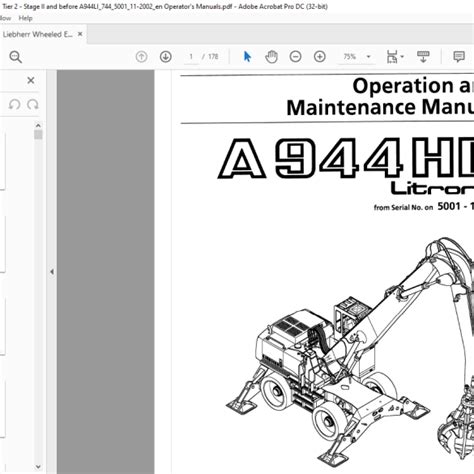Click the Litronic logo text
Viewport: 474px width, 474px height.
(432, 188)
